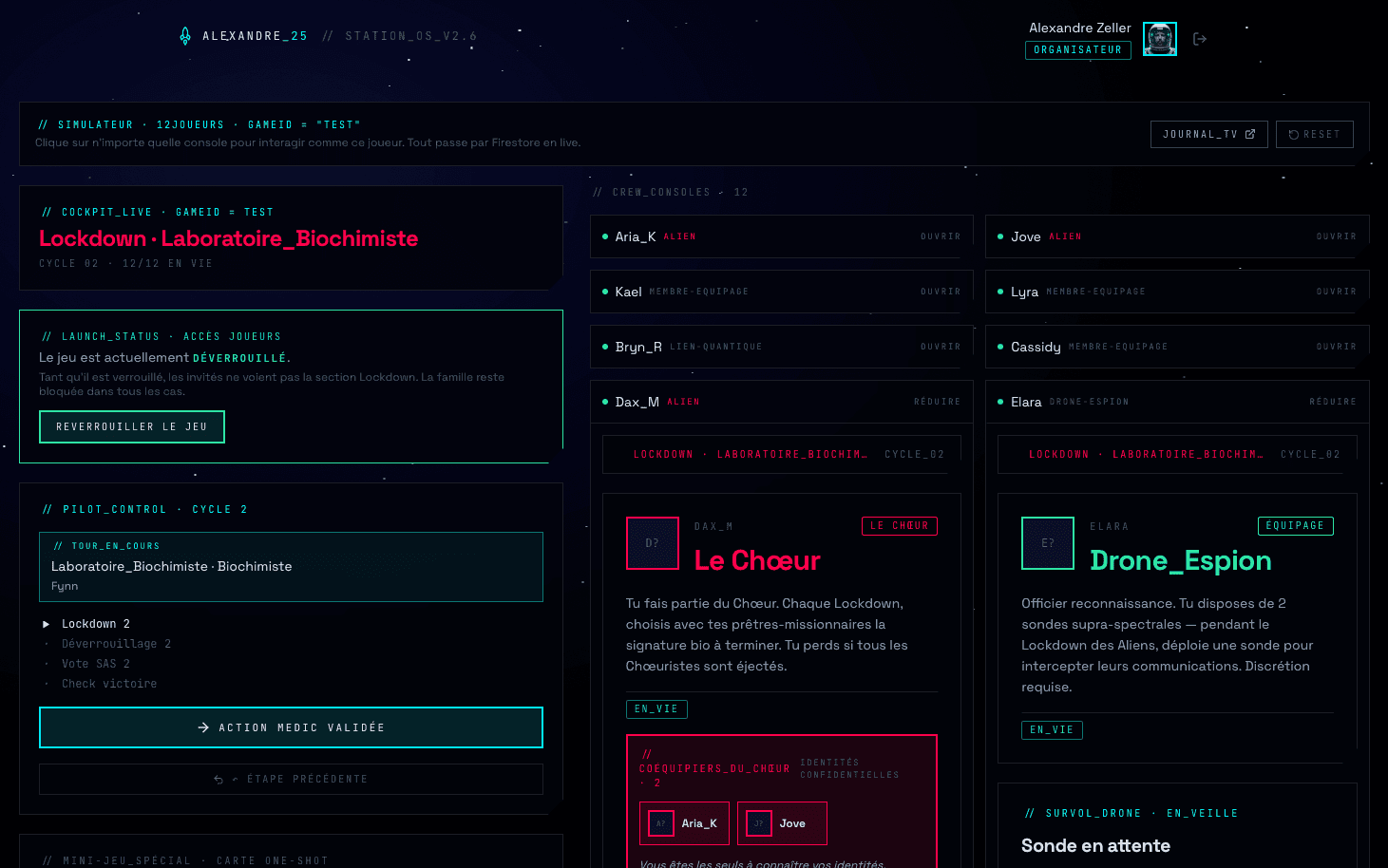Click LIEN-QUANTIQUE tag next to Bryn_R
Viewport: 1388px width, 868px height.
pos(716,347)
